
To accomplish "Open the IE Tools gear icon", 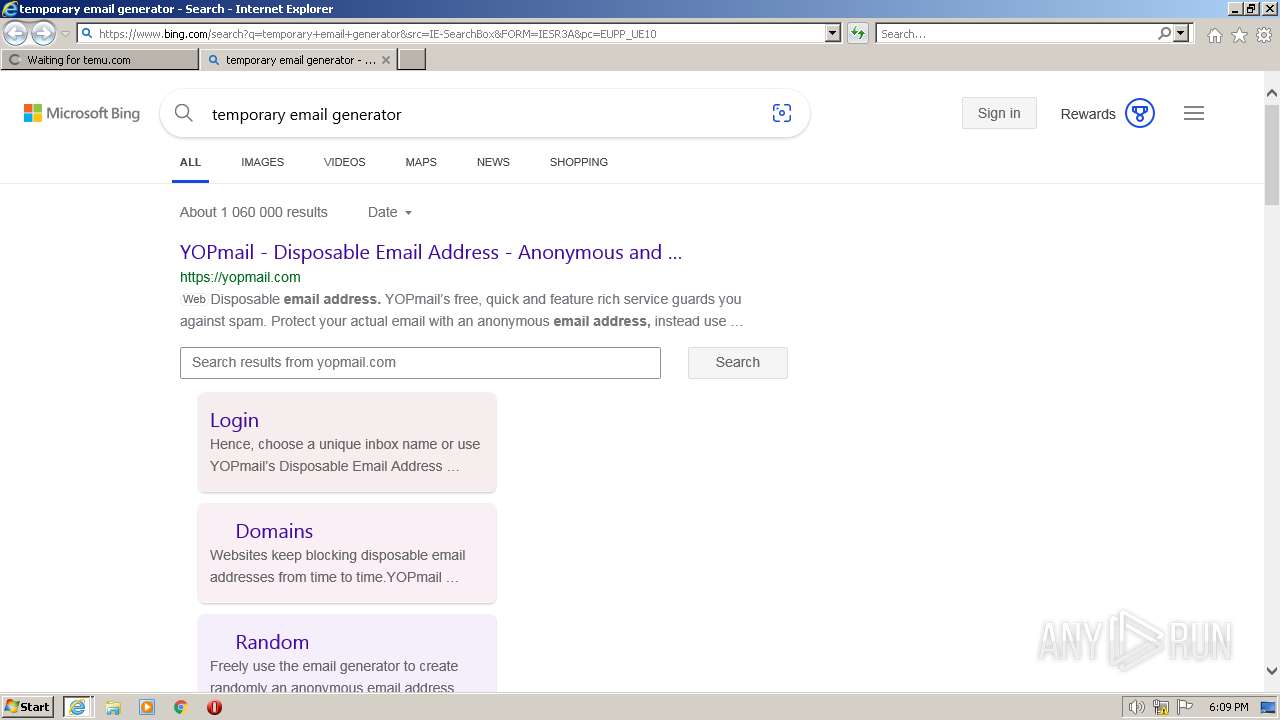I will (x=1264, y=35).
